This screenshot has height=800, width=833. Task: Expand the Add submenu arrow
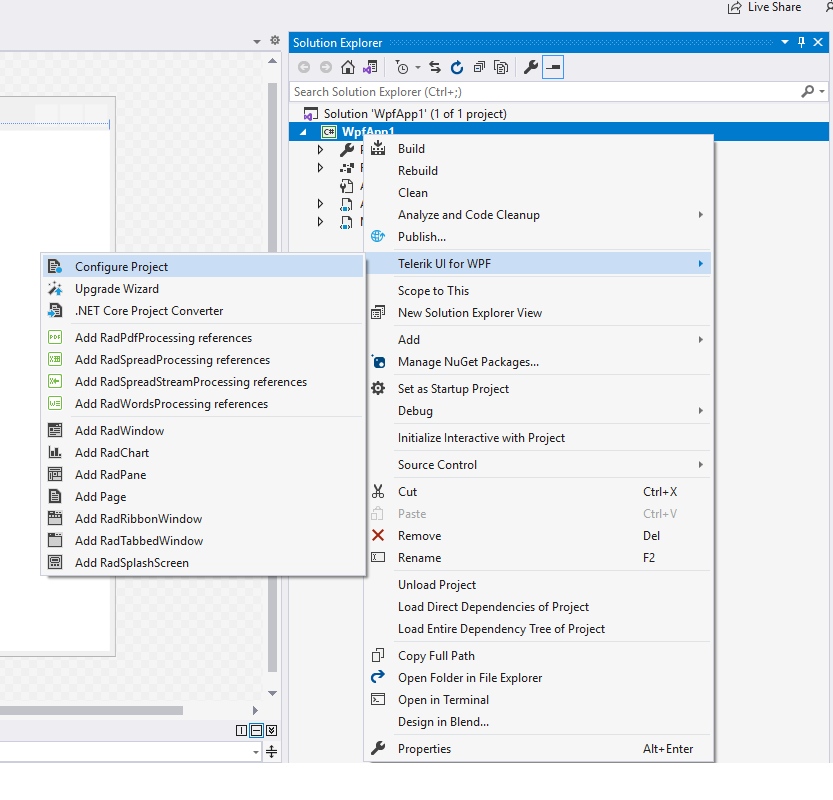pyautogui.click(x=701, y=339)
